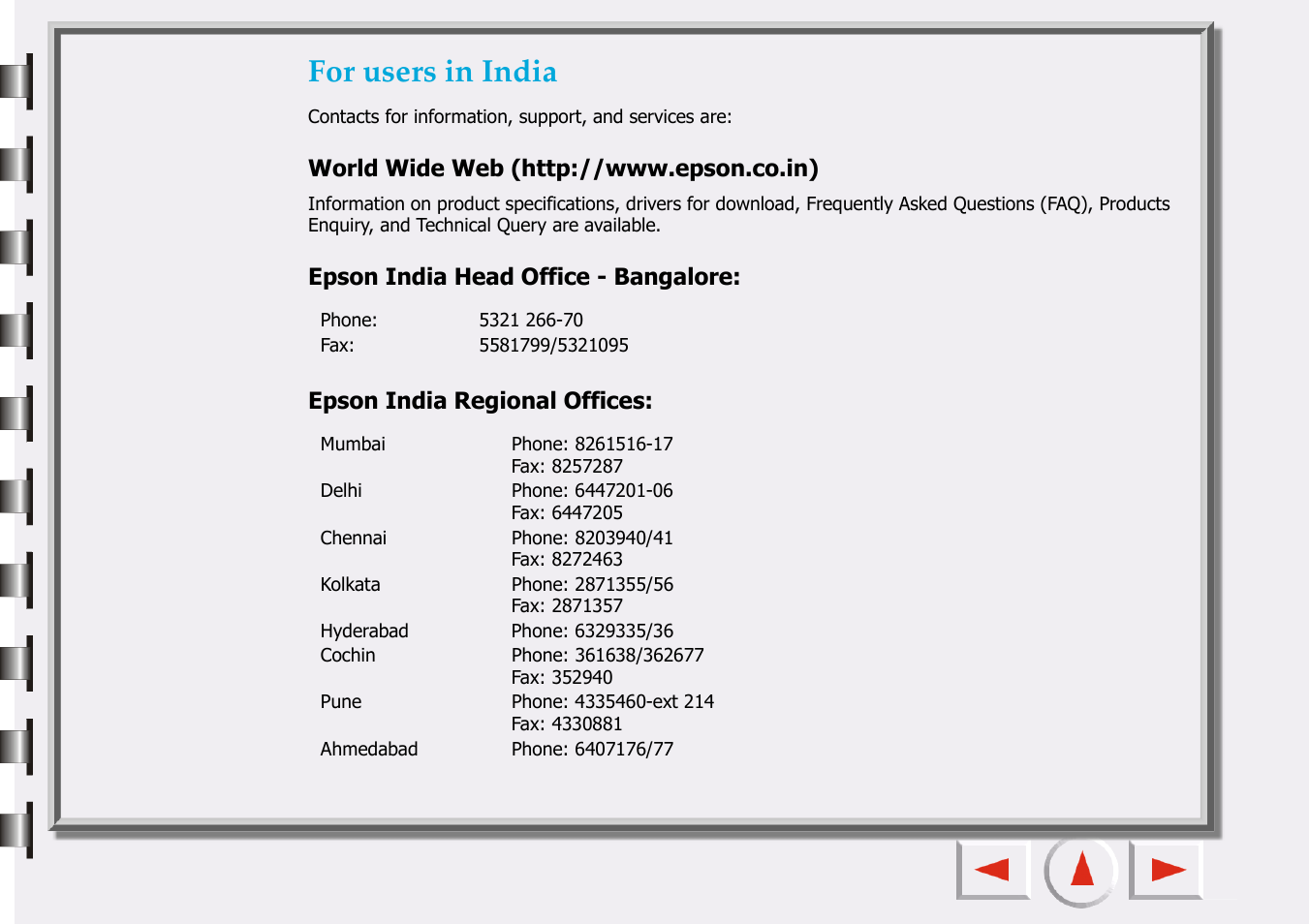Click 'World Wide Web (http://www.epson.co.in)' heading
Screen dimensions: 1309x924
[563, 169]
